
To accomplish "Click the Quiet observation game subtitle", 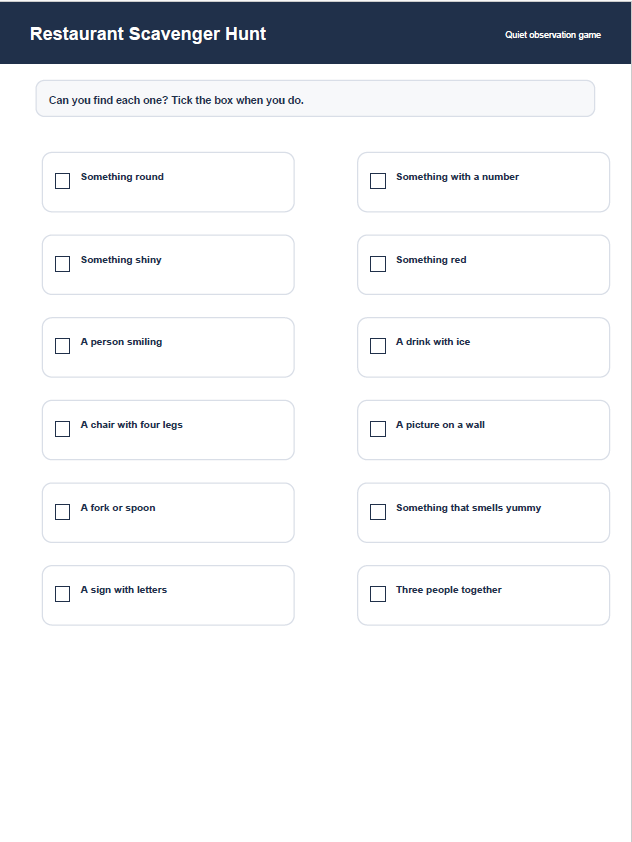I will [x=553, y=35].
